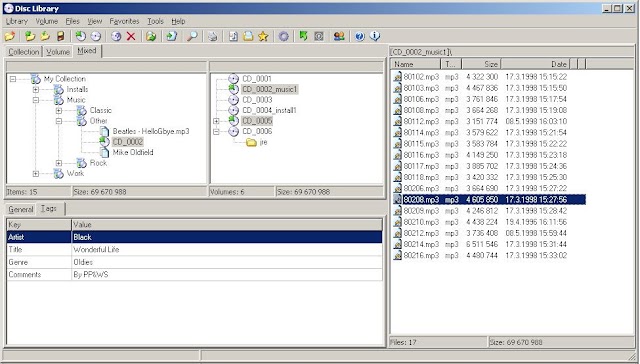Image resolution: width=640 pixels, height=364 pixels.
Task: Select the file 80216.mp3
Action: pyautogui.click(x=421, y=255)
